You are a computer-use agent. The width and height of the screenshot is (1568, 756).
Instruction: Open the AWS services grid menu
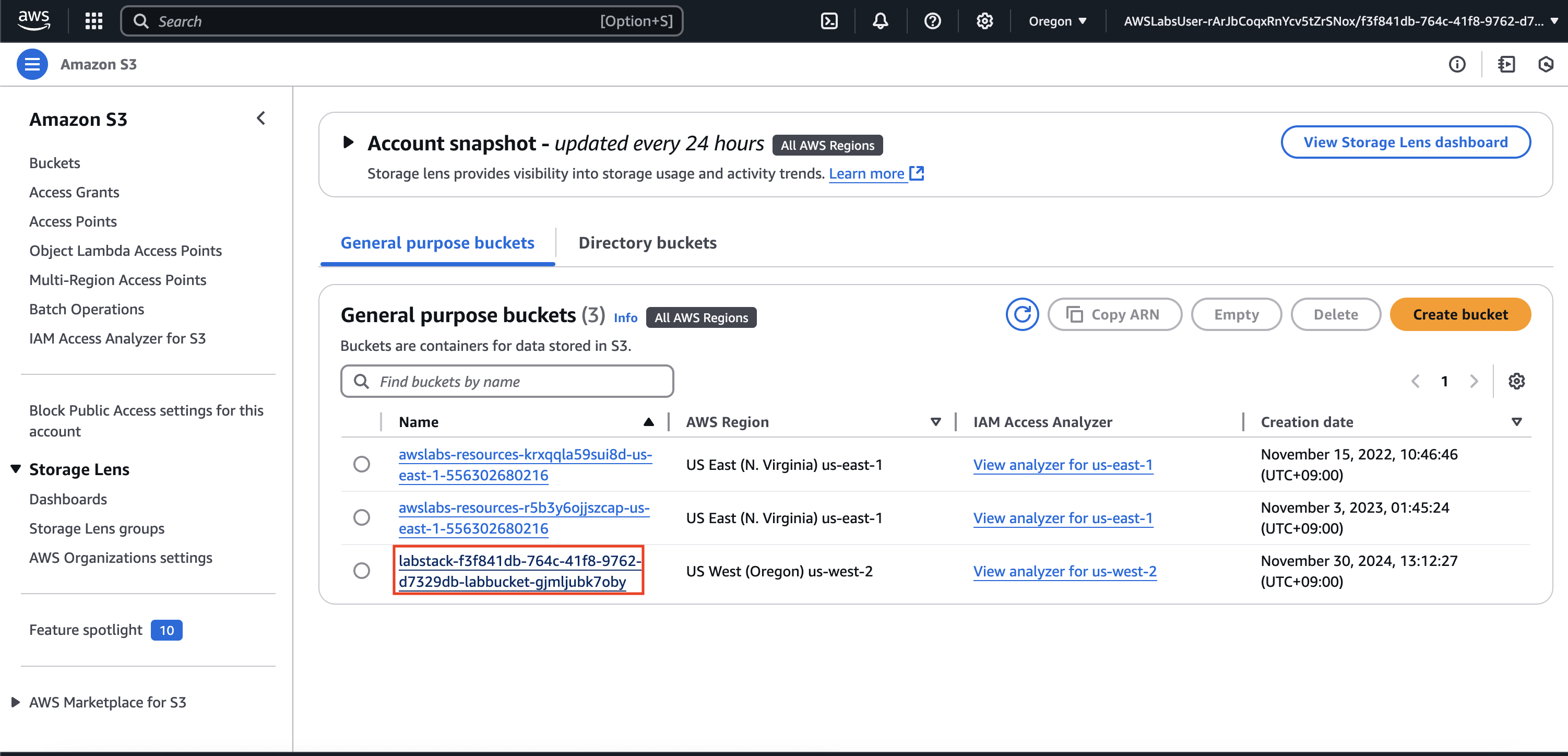pos(94,21)
